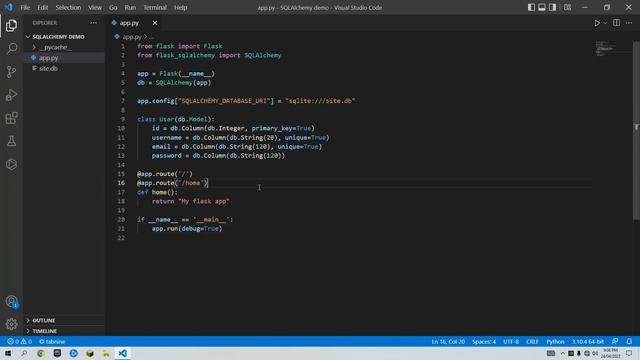
Task: Select language mode Python in status bar
Action: pyautogui.click(x=555, y=342)
